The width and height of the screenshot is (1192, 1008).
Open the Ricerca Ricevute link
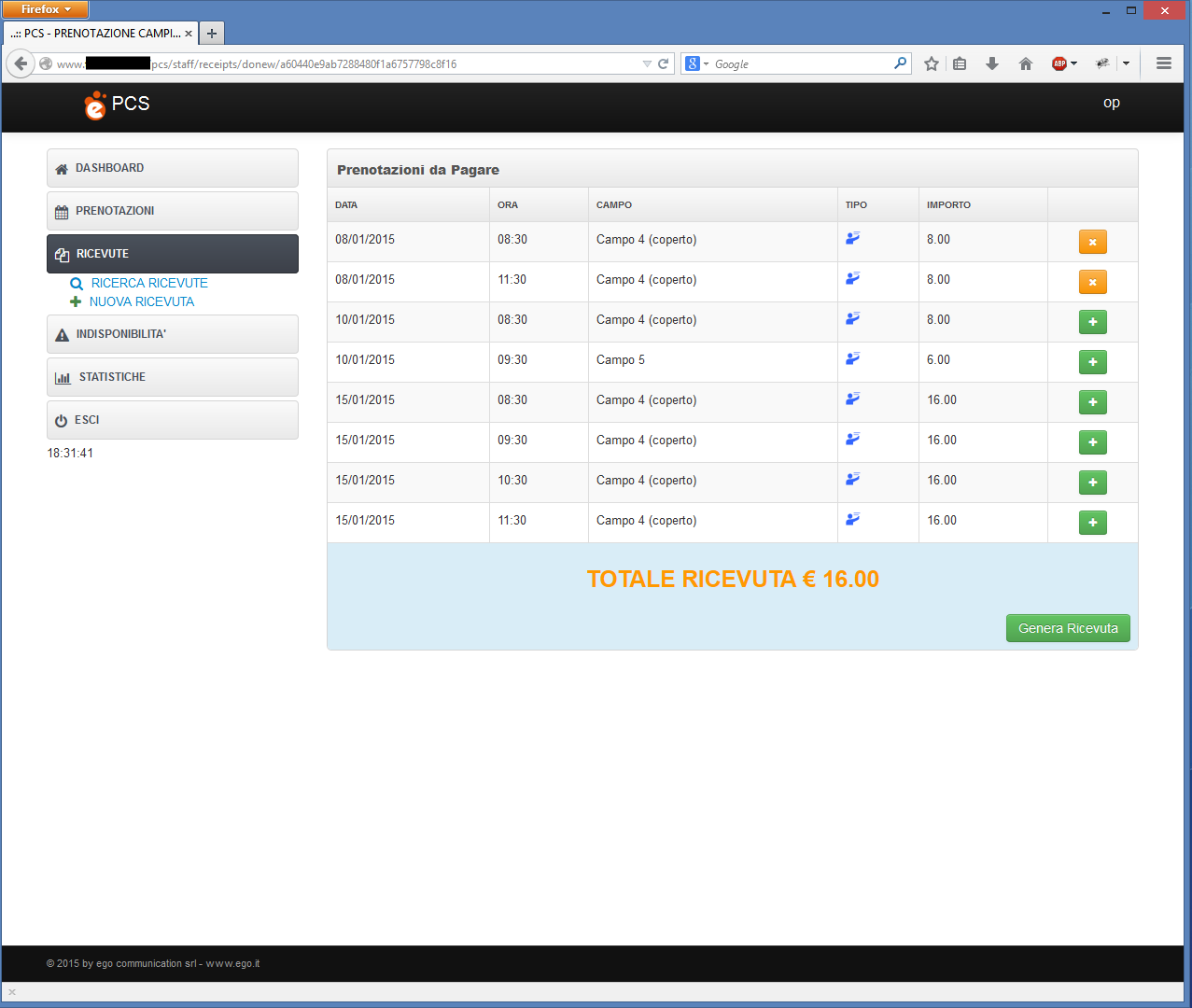(x=139, y=283)
